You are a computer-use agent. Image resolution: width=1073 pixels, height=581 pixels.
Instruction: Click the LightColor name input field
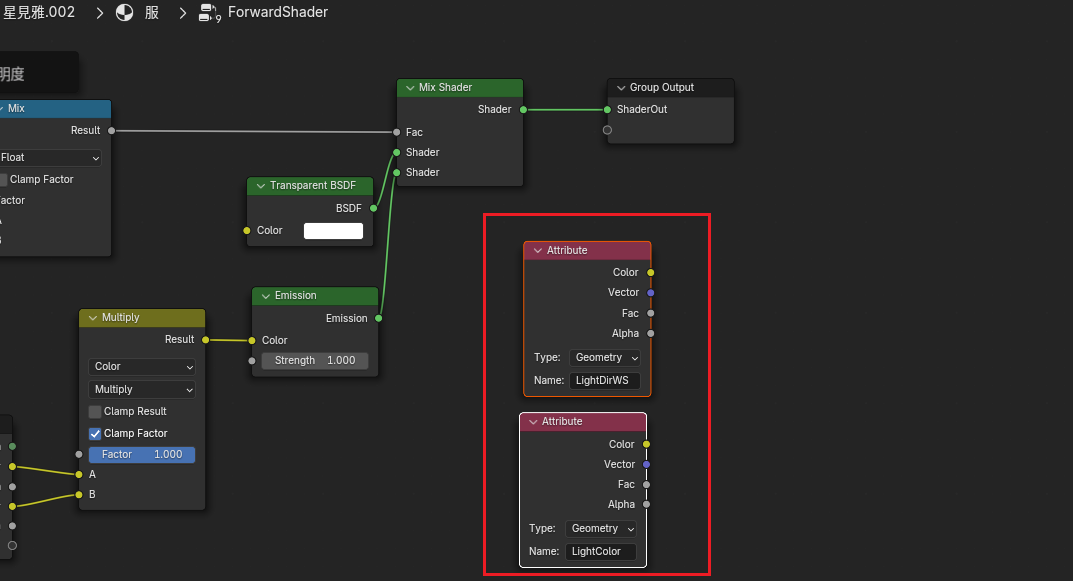click(600, 551)
